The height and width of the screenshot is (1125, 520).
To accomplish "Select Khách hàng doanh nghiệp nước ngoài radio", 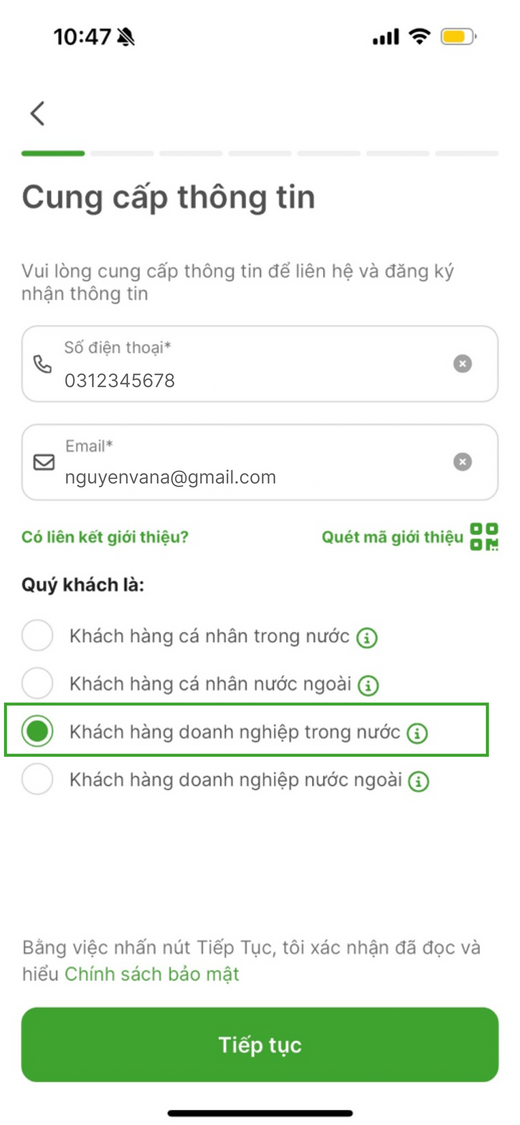I will (x=37, y=779).
